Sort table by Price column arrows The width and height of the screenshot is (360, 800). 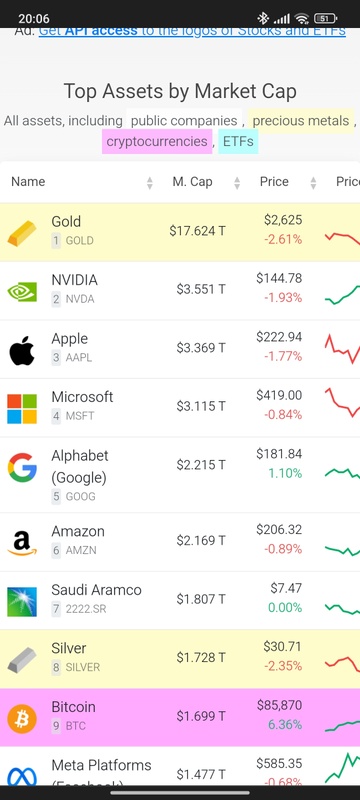point(313,183)
